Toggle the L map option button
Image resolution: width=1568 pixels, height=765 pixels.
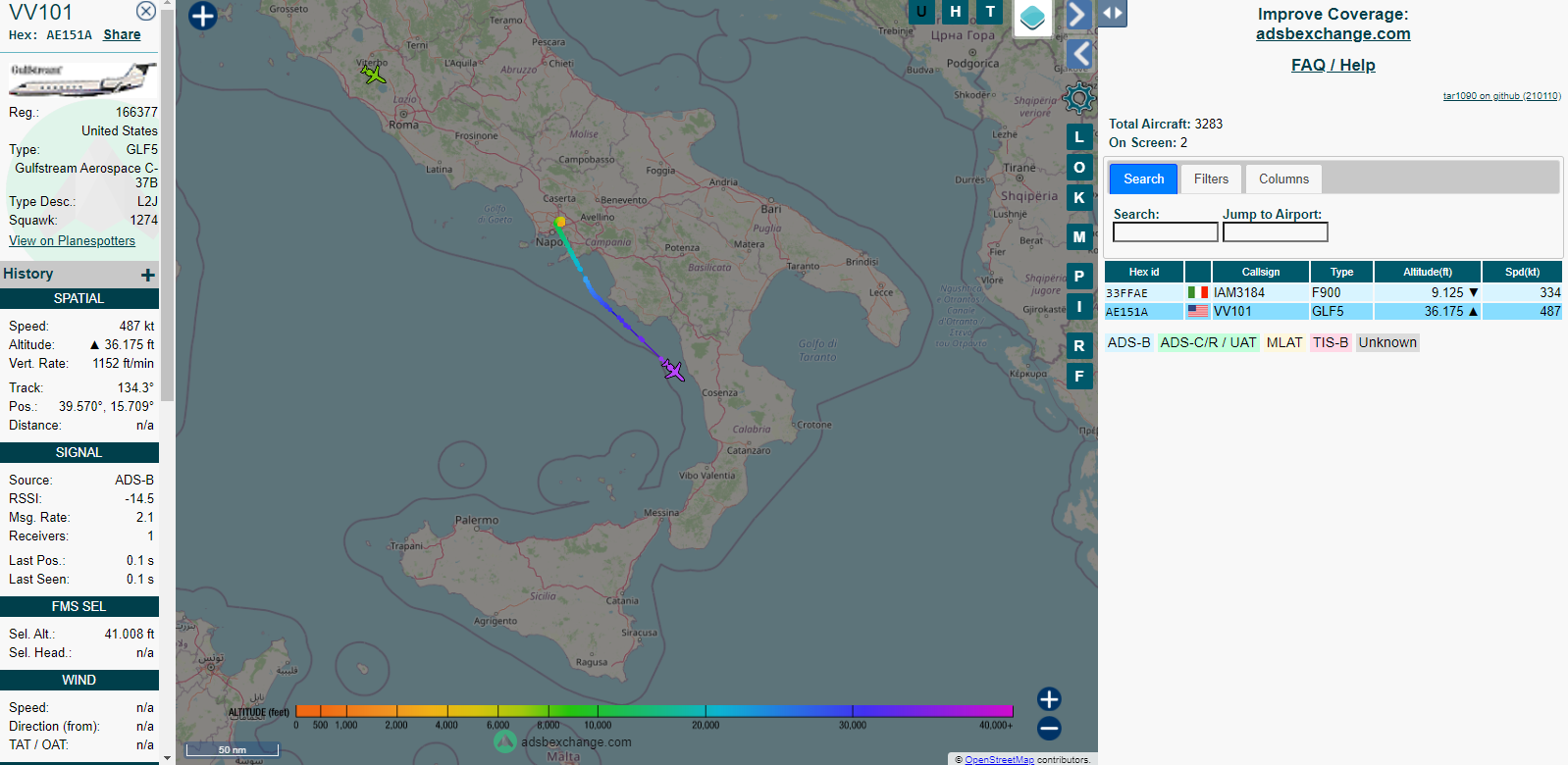(x=1079, y=137)
